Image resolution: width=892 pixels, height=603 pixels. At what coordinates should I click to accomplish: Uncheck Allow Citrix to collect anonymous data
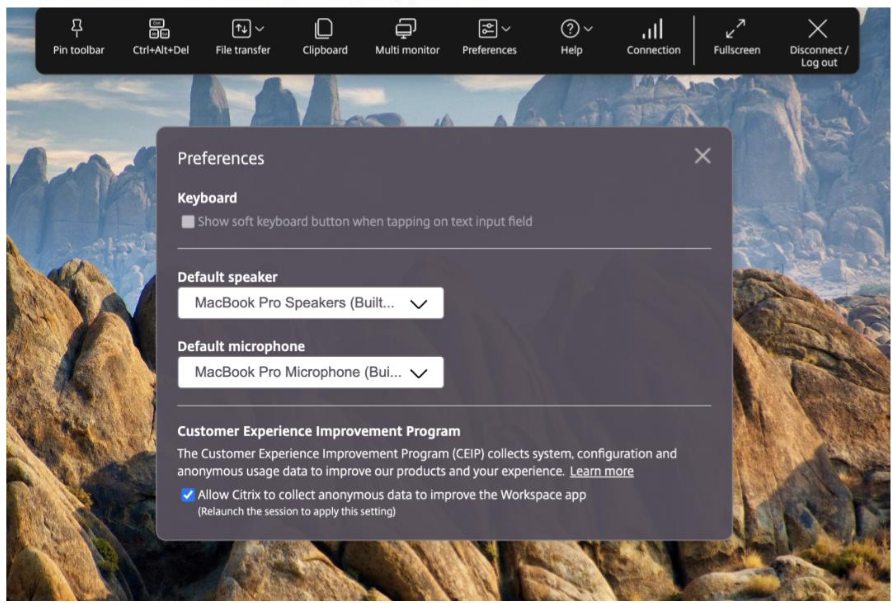tap(188, 495)
